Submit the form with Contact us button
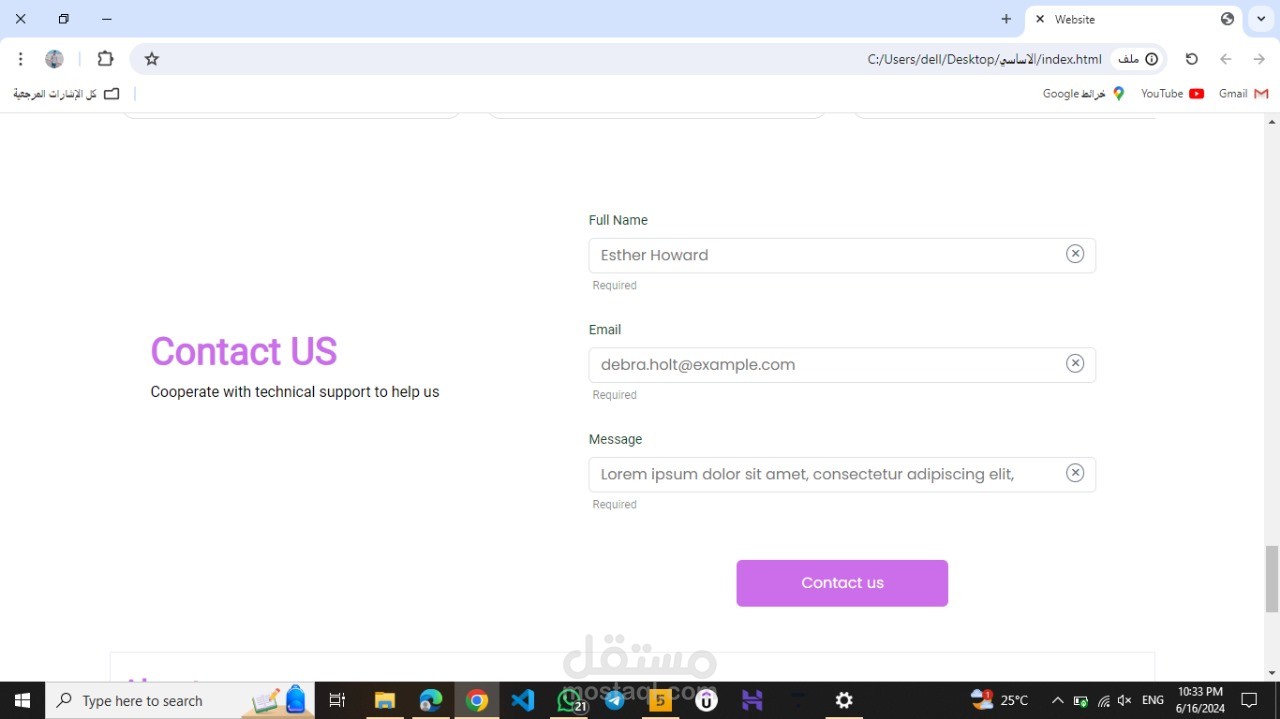Image resolution: width=1280 pixels, height=719 pixels. 842,583
